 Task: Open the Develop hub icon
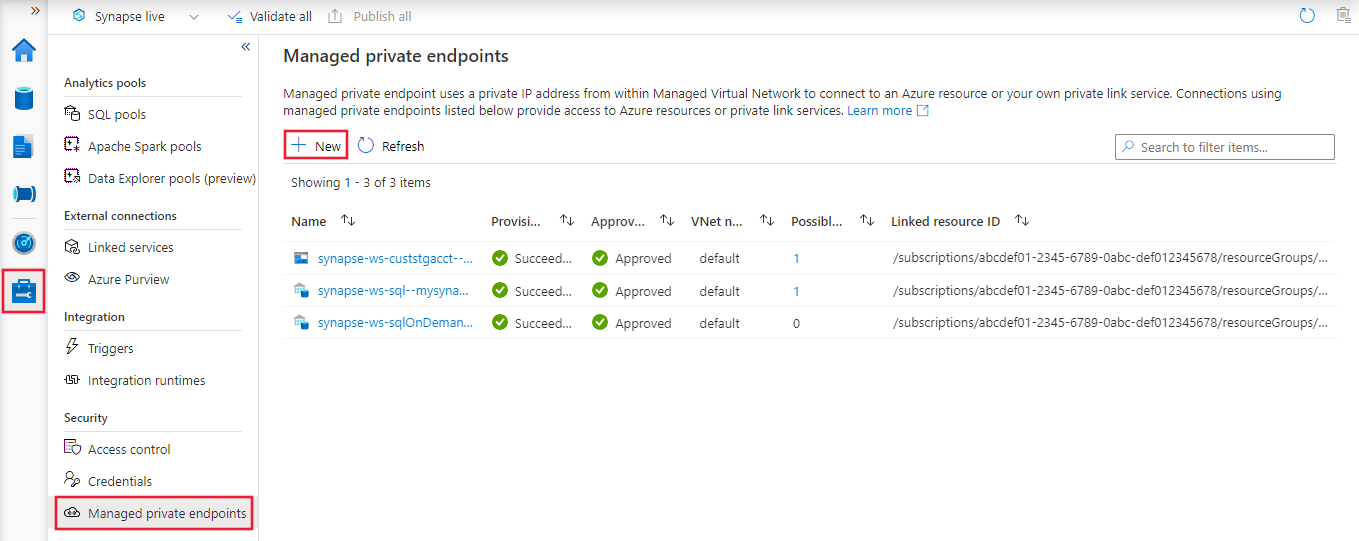(23, 147)
